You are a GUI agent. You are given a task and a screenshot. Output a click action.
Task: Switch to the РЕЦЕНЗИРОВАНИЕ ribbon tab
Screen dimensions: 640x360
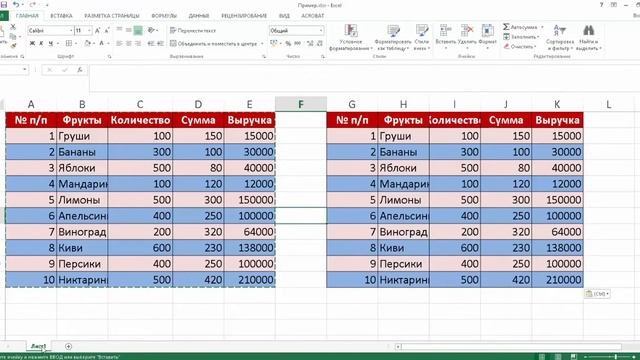coord(244,16)
